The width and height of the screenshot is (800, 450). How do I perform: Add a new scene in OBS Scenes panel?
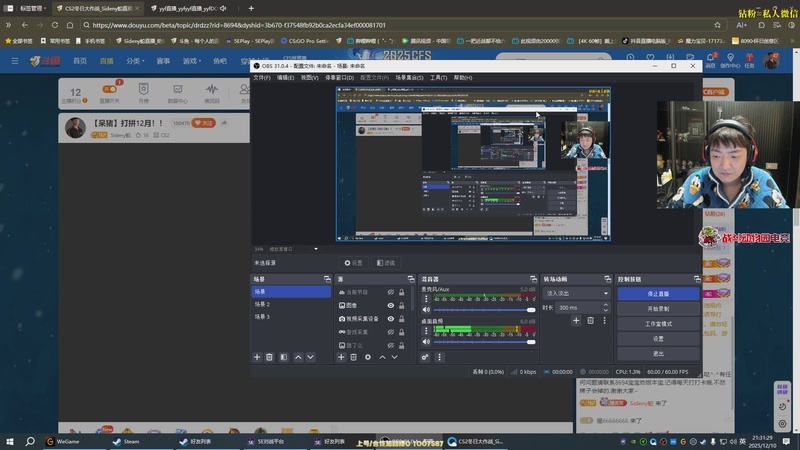coord(257,357)
